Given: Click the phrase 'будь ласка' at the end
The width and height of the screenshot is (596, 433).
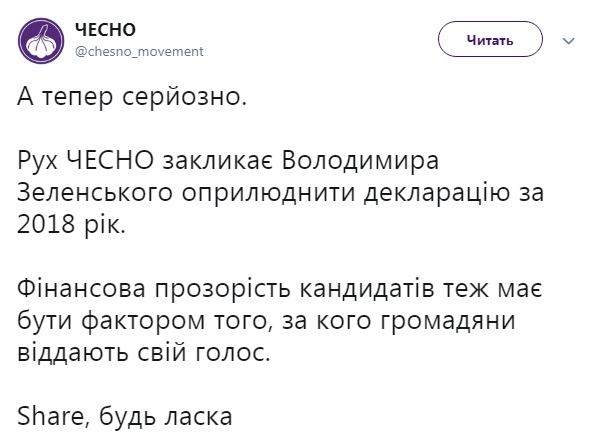Looking at the screenshot, I should 166,417.
